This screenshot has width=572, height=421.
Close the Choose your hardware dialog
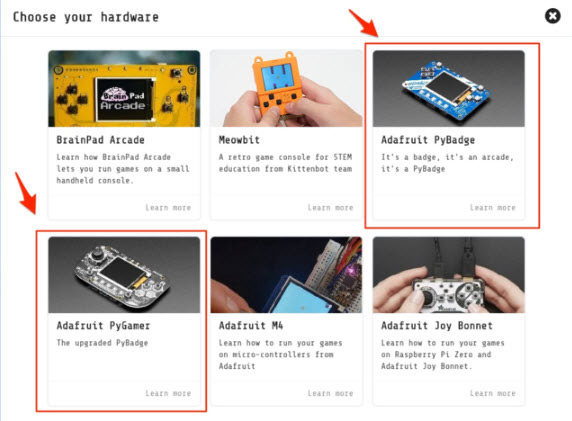click(x=553, y=16)
